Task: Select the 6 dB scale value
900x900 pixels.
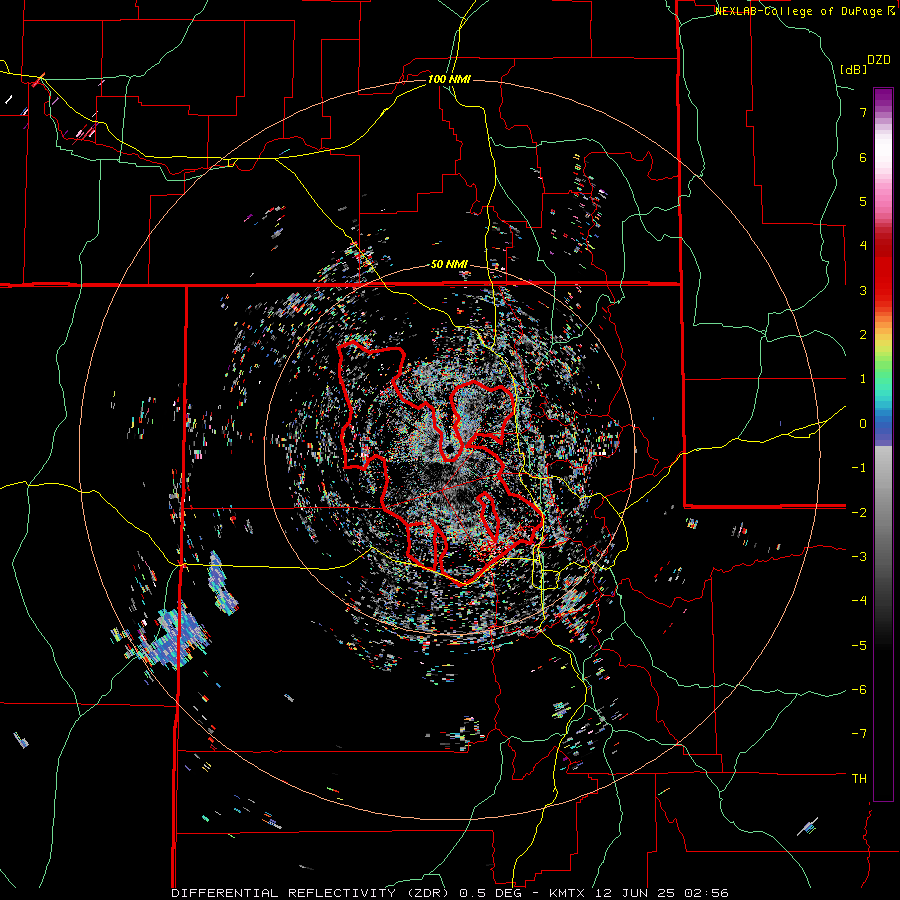Action: click(863, 157)
